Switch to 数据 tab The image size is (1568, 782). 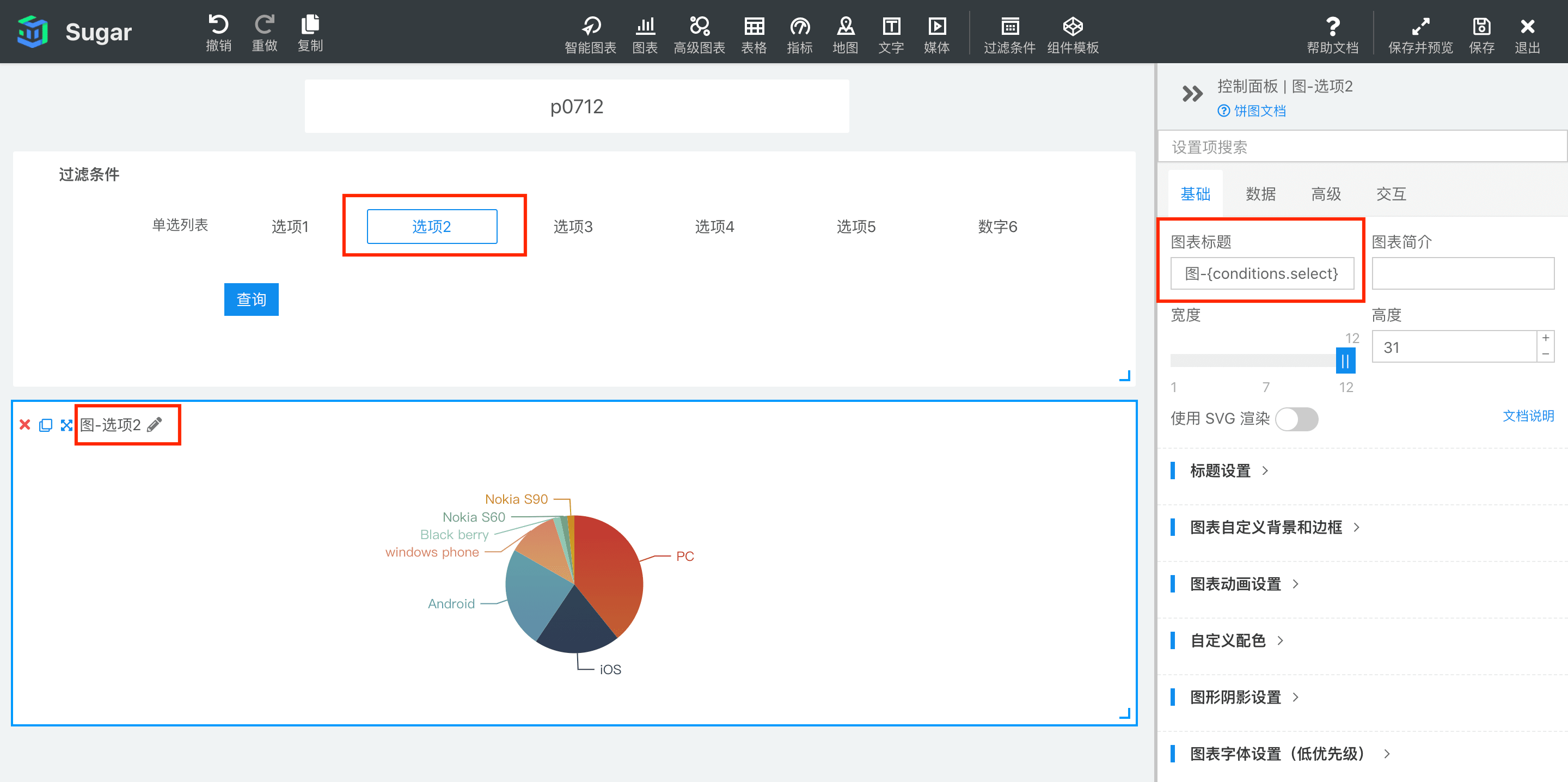pyautogui.click(x=1260, y=194)
